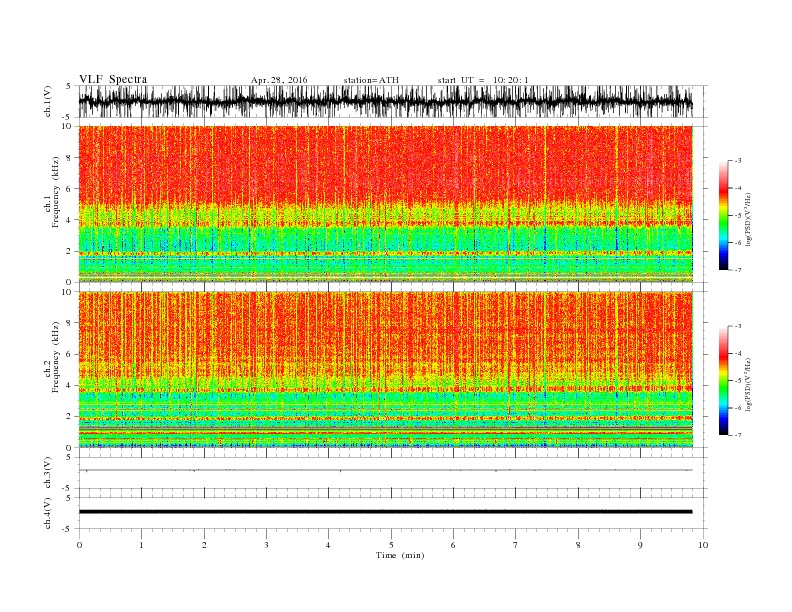Click the ch.1 spectrogram plot
The image size is (792, 612).
tap(386, 204)
